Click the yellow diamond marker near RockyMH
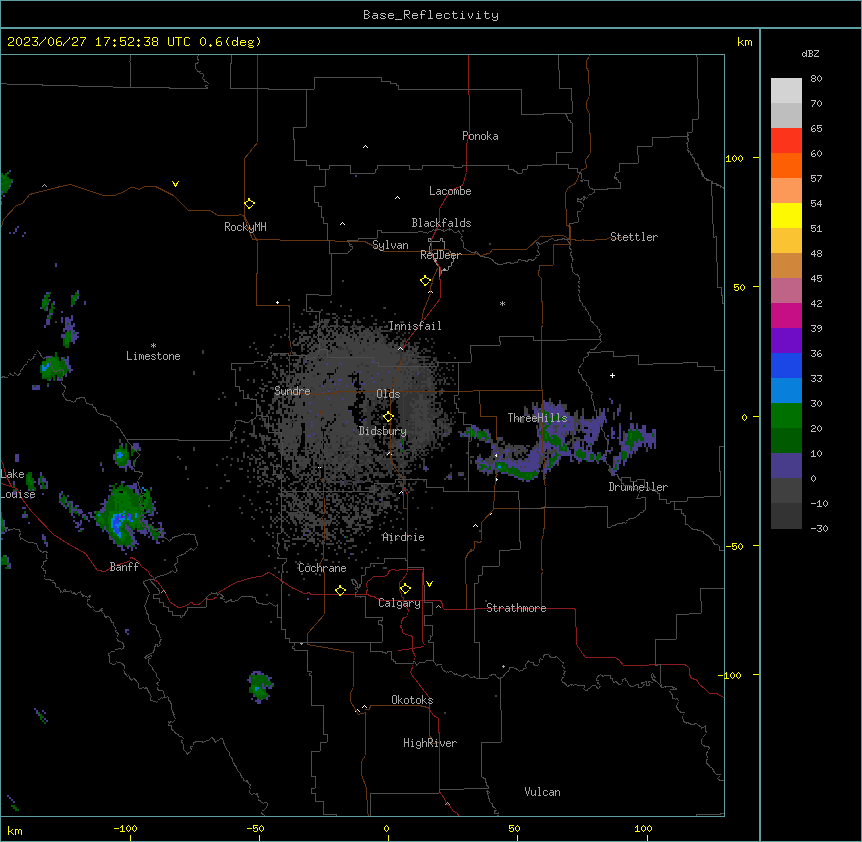The width and height of the screenshot is (862, 842). tap(250, 204)
